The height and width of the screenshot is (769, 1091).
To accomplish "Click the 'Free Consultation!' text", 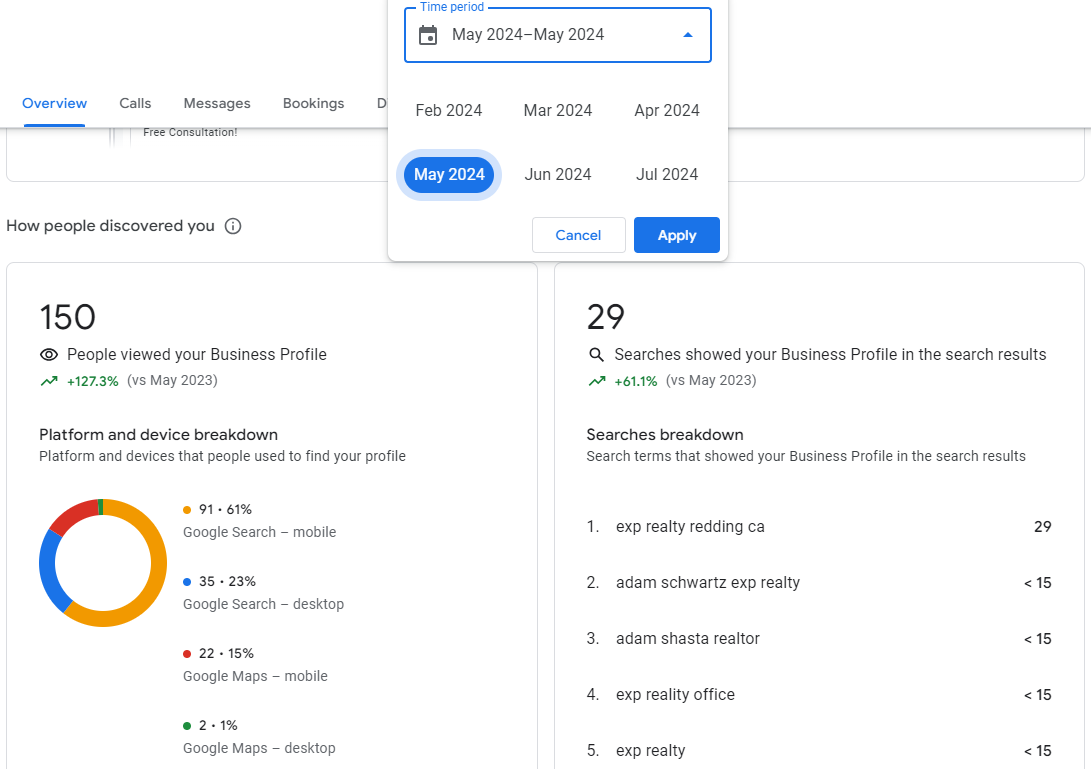I will (191, 132).
